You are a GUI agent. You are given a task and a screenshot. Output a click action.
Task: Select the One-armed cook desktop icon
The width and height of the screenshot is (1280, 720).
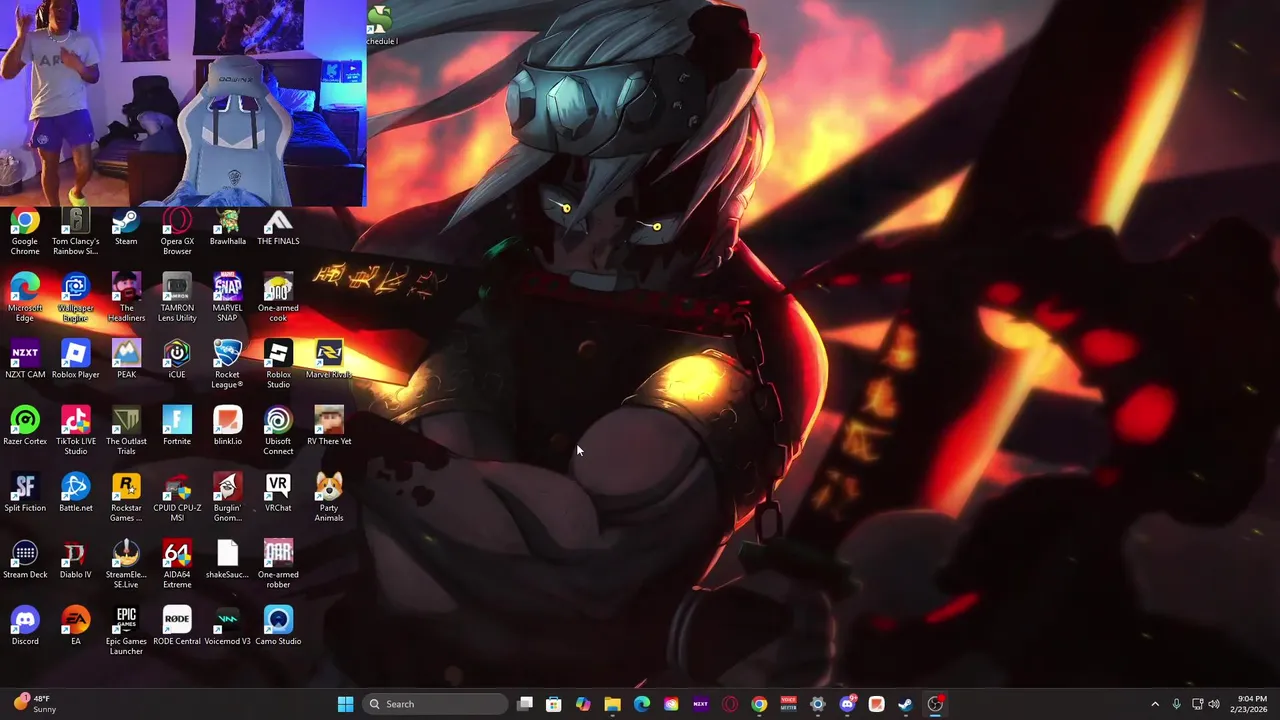[x=278, y=298]
